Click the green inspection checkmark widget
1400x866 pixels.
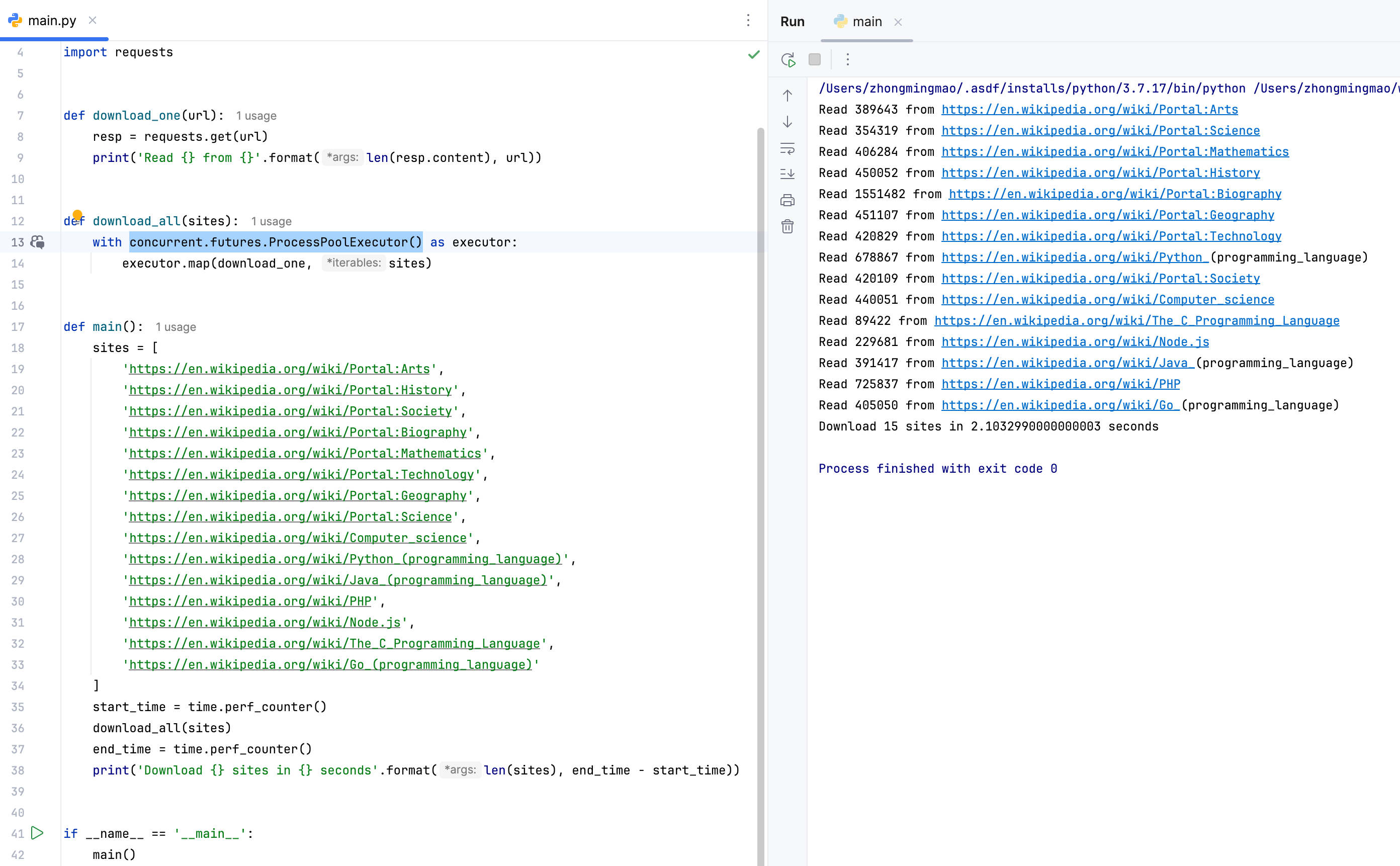click(x=753, y=54)
